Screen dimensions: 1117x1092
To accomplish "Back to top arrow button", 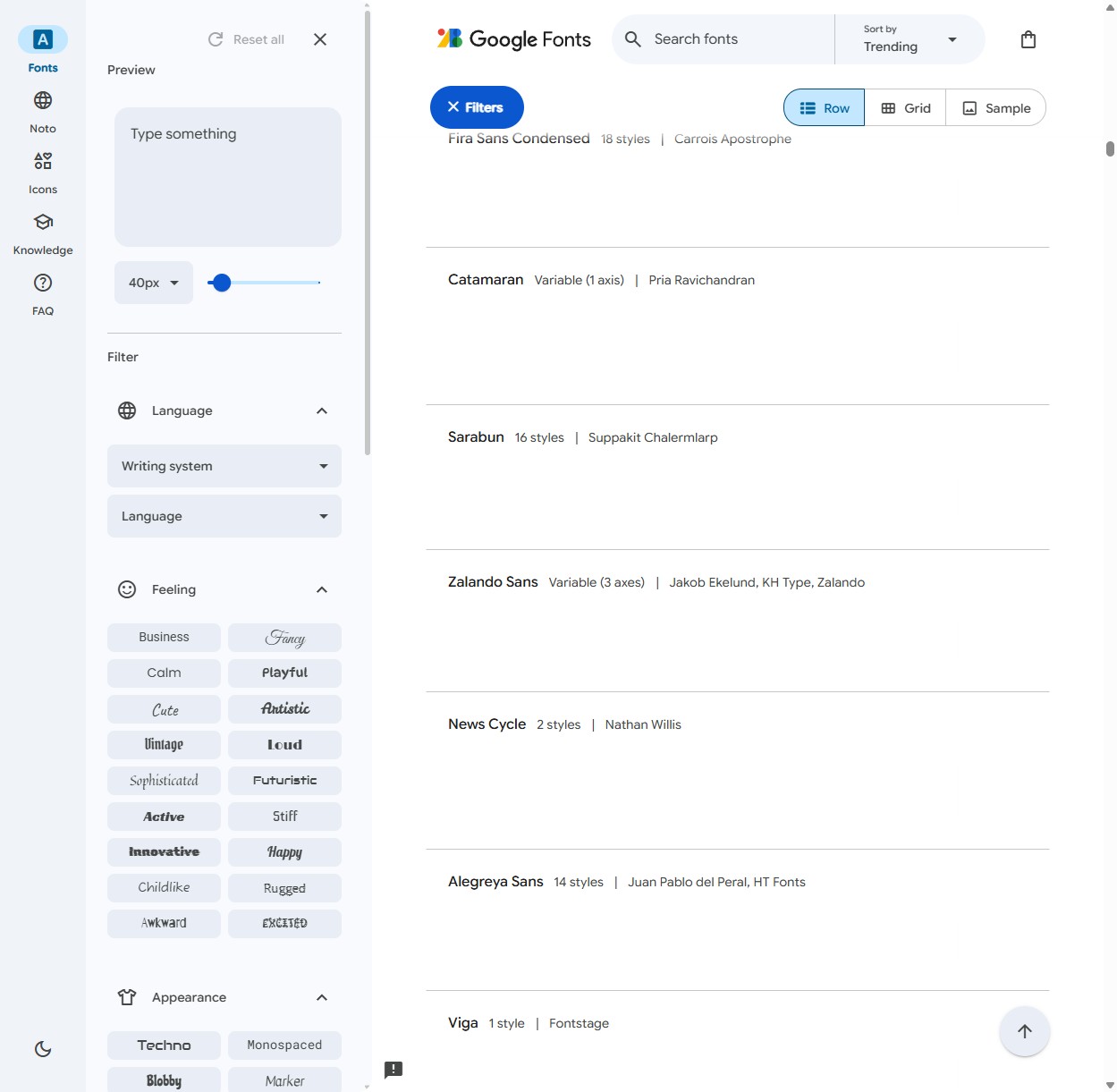I will point(1025,1031).
